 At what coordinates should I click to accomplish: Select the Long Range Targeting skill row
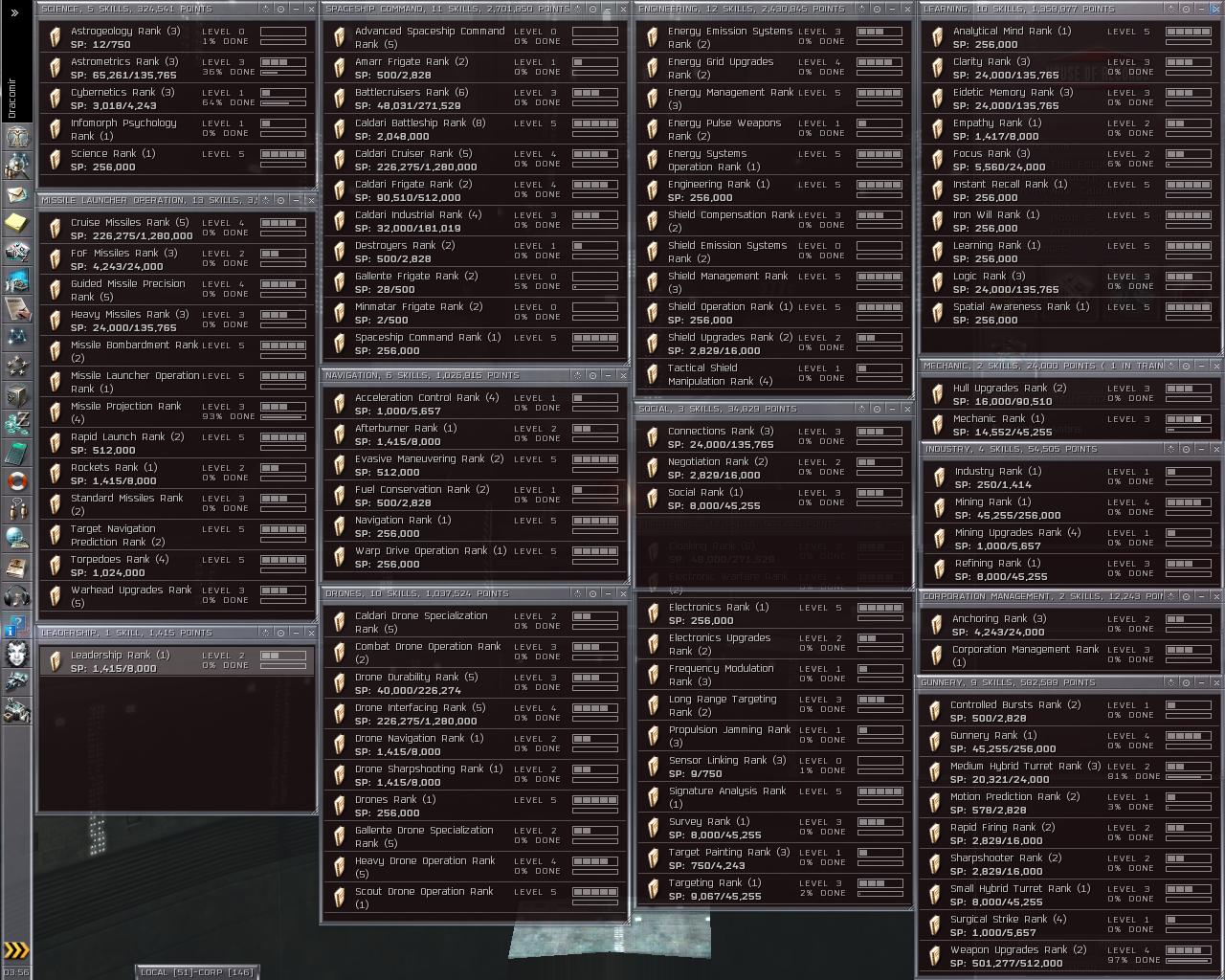click(773, 705)
